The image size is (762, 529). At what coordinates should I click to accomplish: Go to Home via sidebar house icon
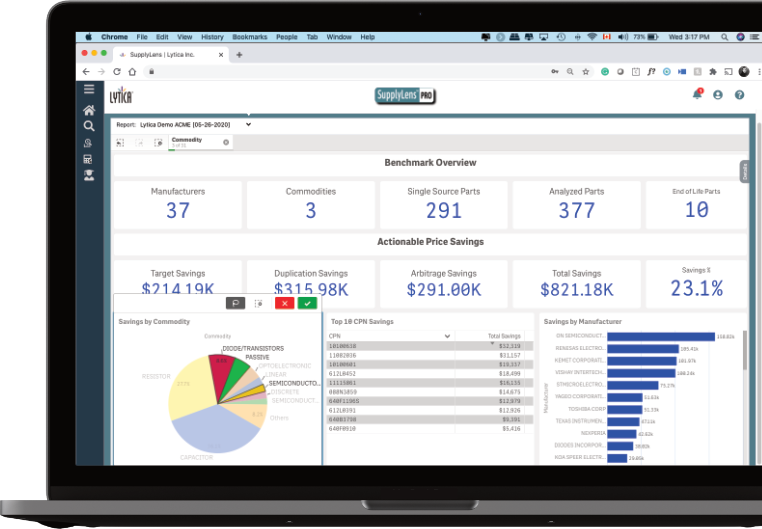[89, 110]
